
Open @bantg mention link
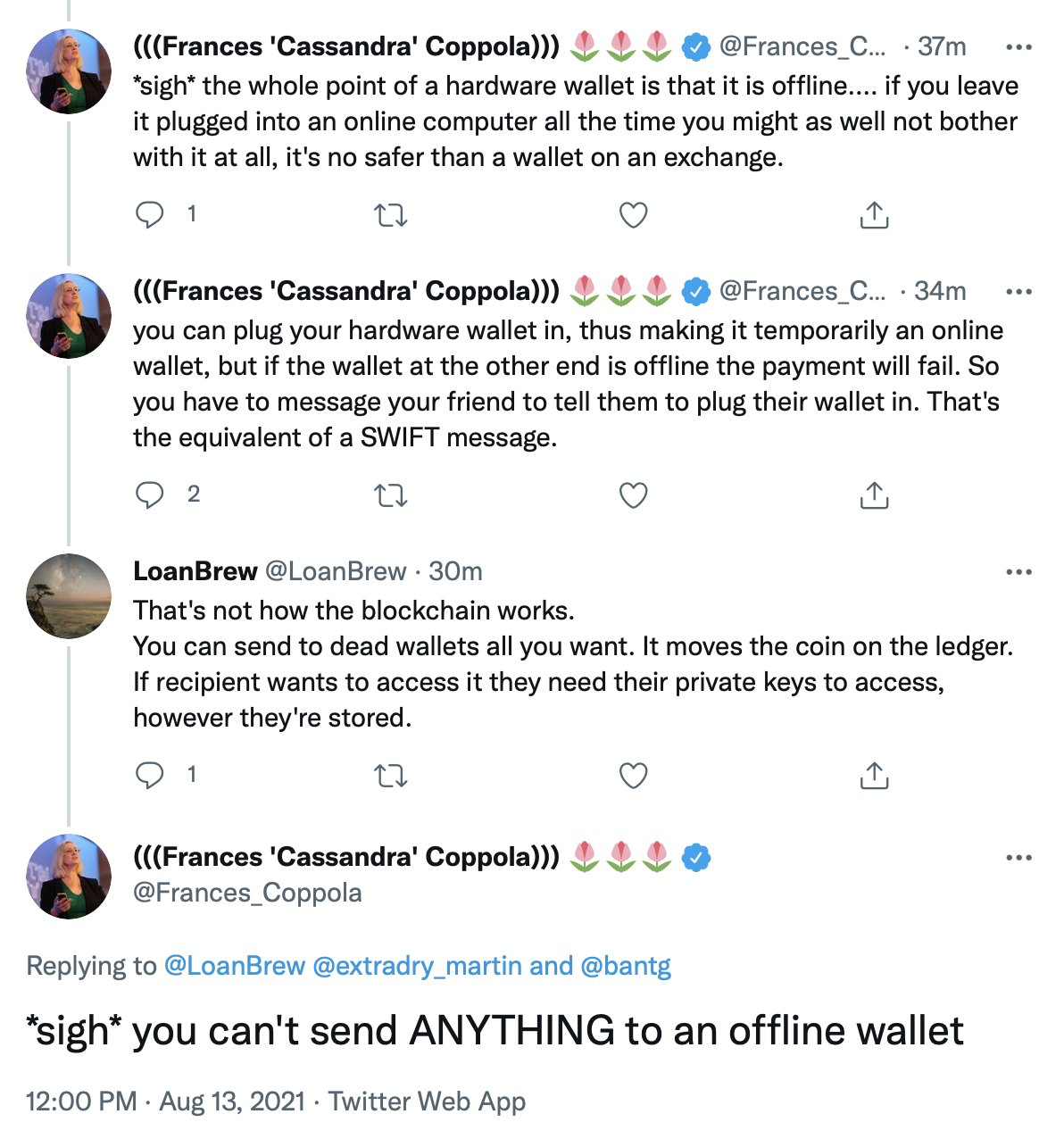point(626,966)
